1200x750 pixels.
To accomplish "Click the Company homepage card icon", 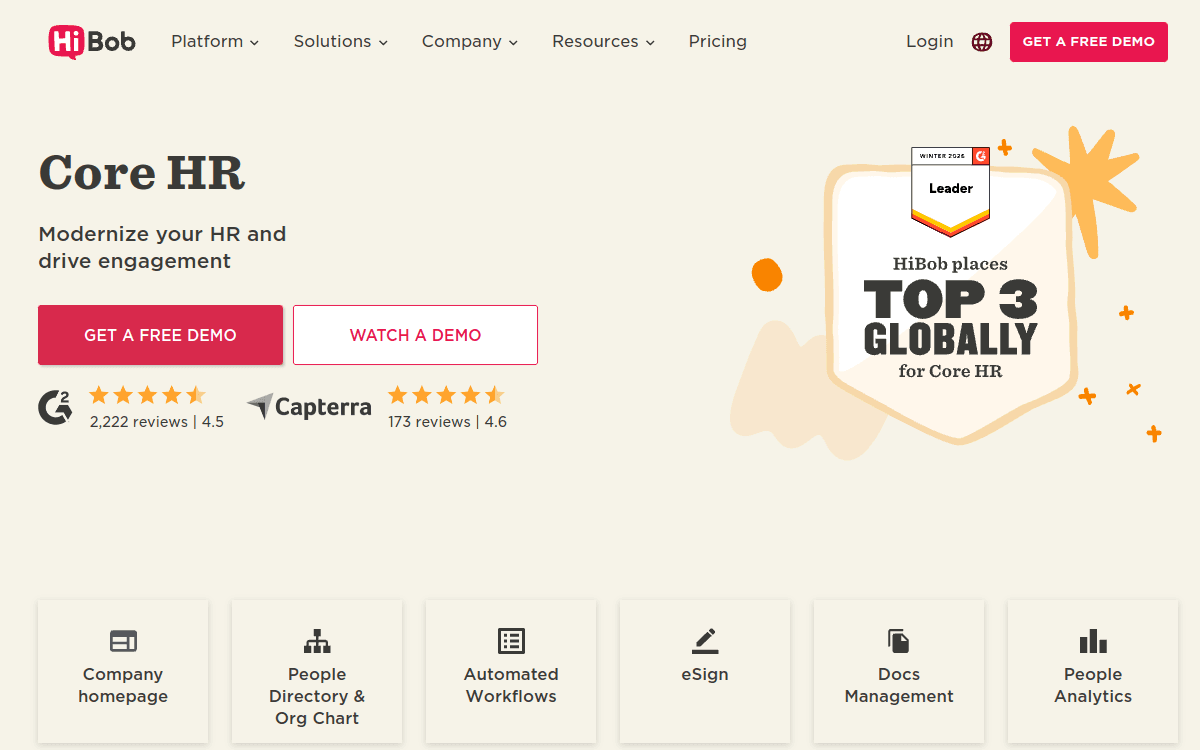I will click(x=123, y=641).
